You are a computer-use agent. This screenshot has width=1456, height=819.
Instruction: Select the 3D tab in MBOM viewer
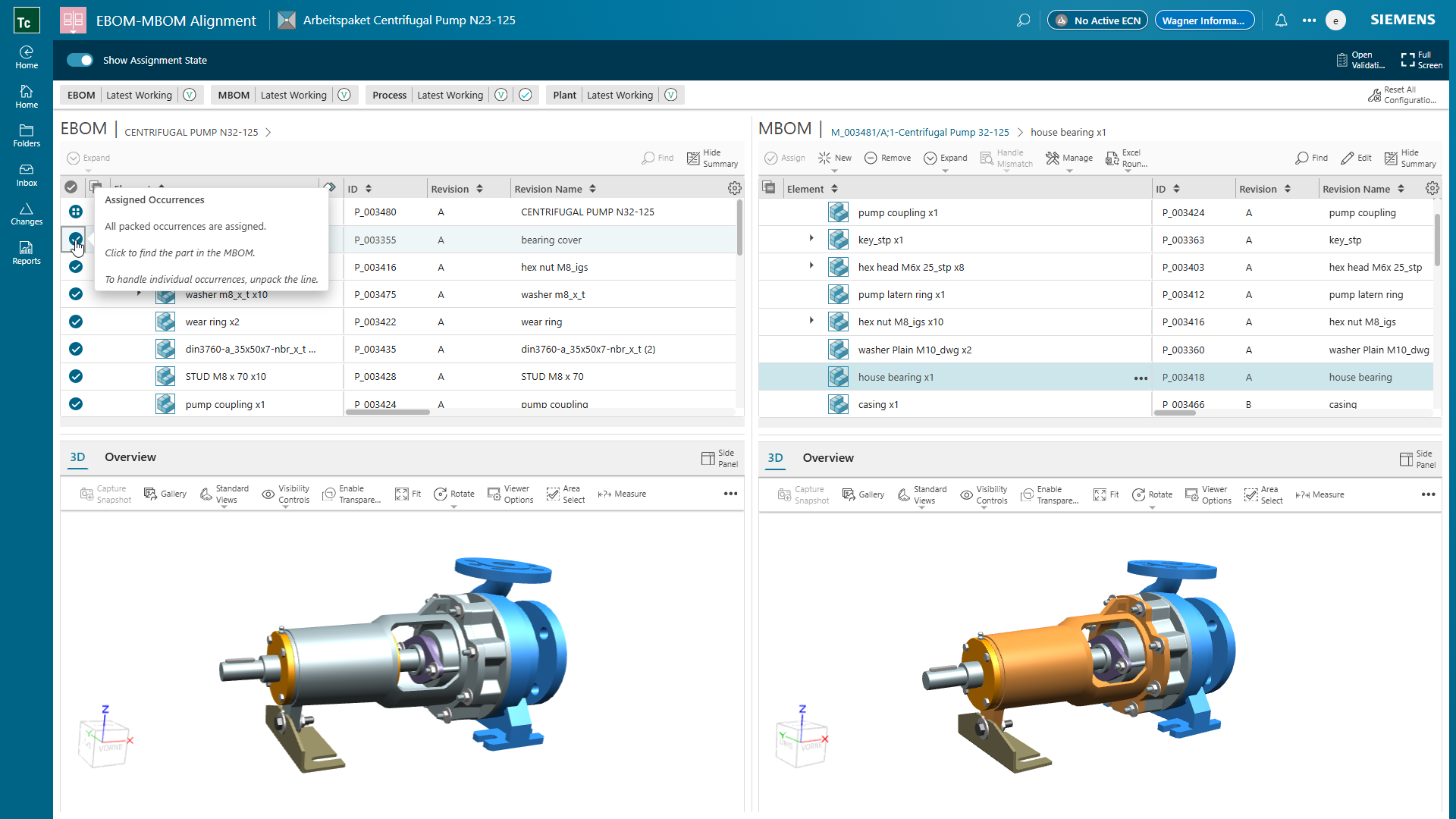pos(774,457)
